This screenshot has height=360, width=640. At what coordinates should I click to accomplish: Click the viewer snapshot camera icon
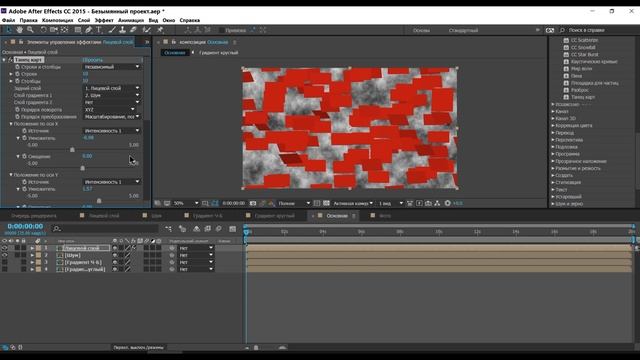pyautogui.click(x=253, y=203)
